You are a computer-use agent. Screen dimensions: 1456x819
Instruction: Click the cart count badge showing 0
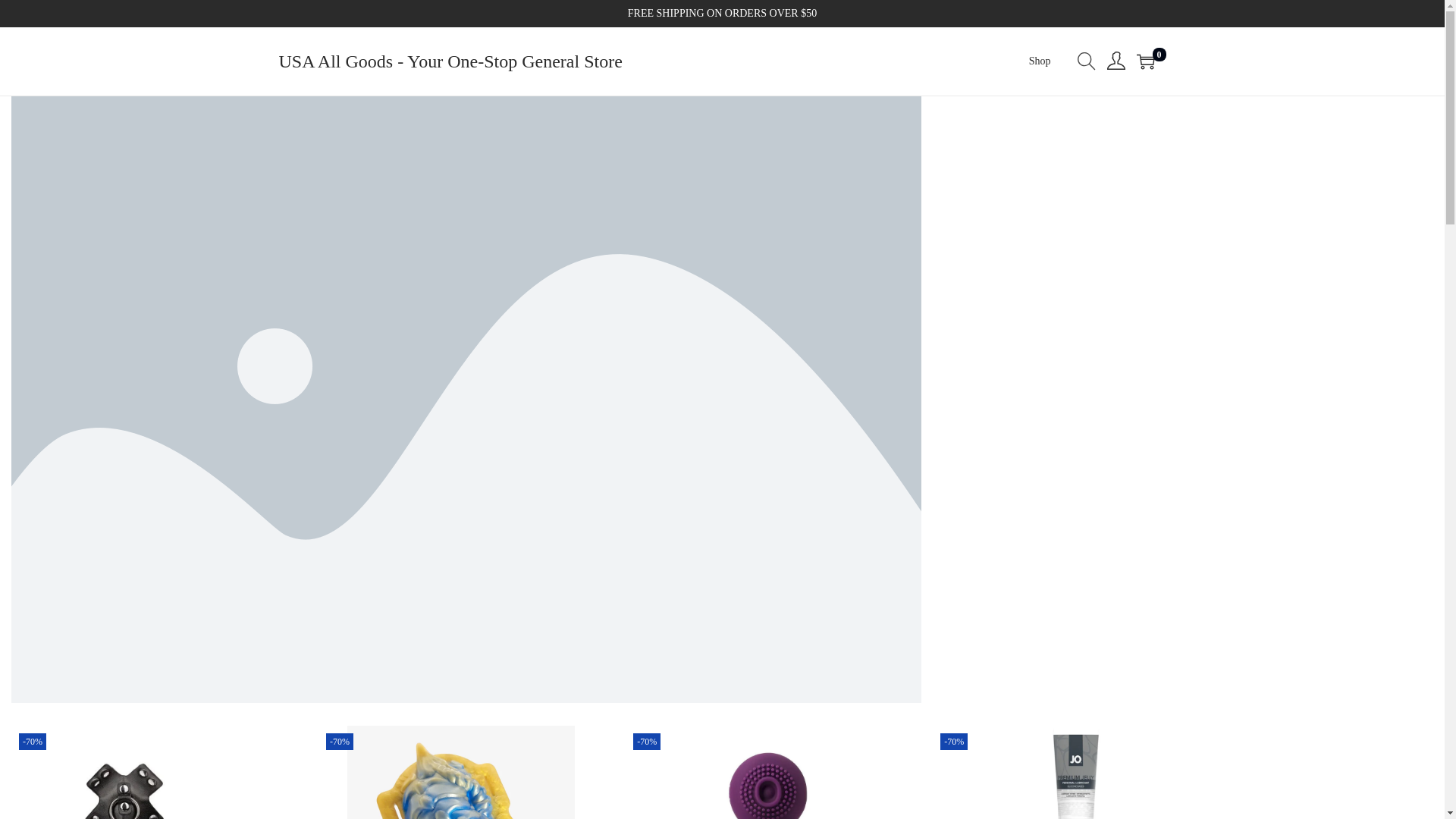(x=1159, y=55)
